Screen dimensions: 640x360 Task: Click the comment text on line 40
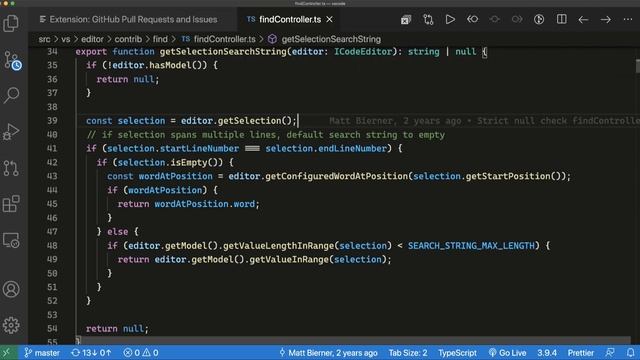[x=265, y=135]
